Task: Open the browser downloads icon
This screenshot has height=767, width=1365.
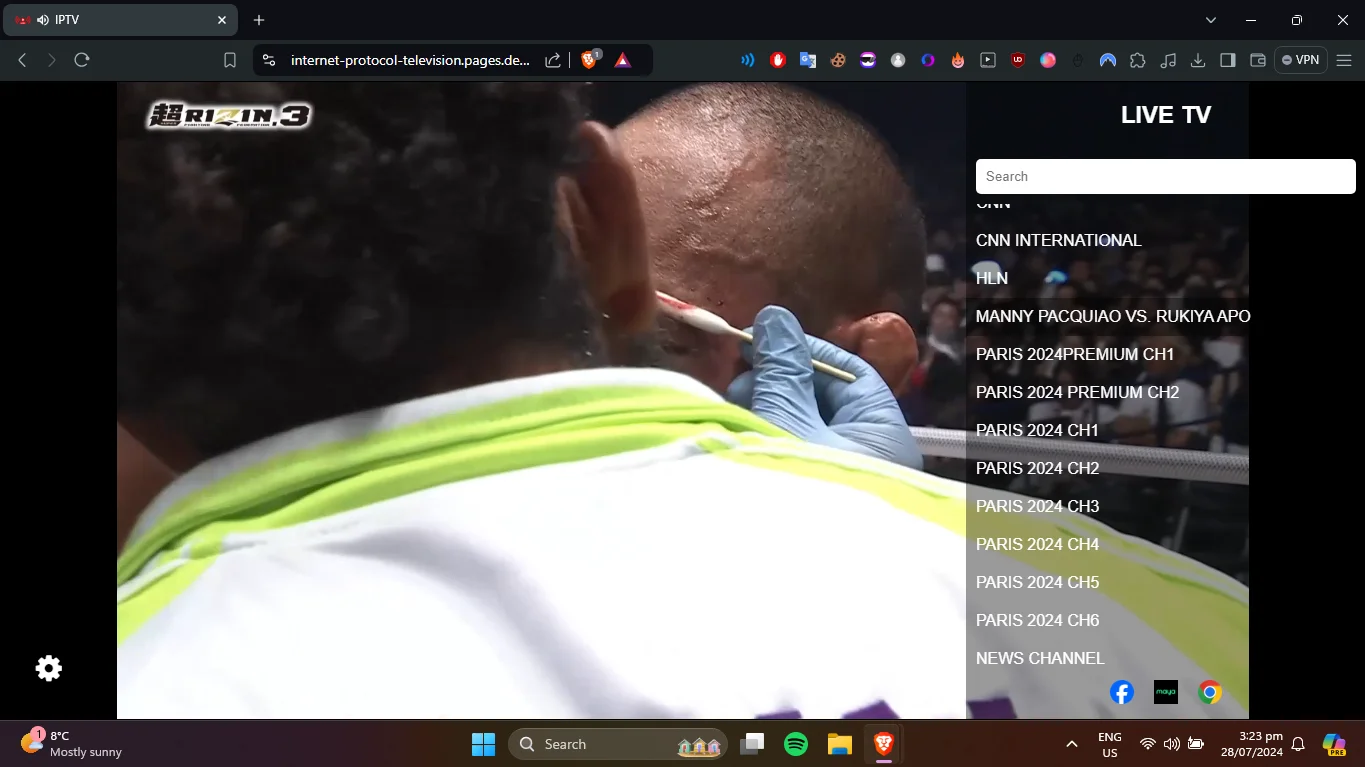Action: tap(1198, 60)
